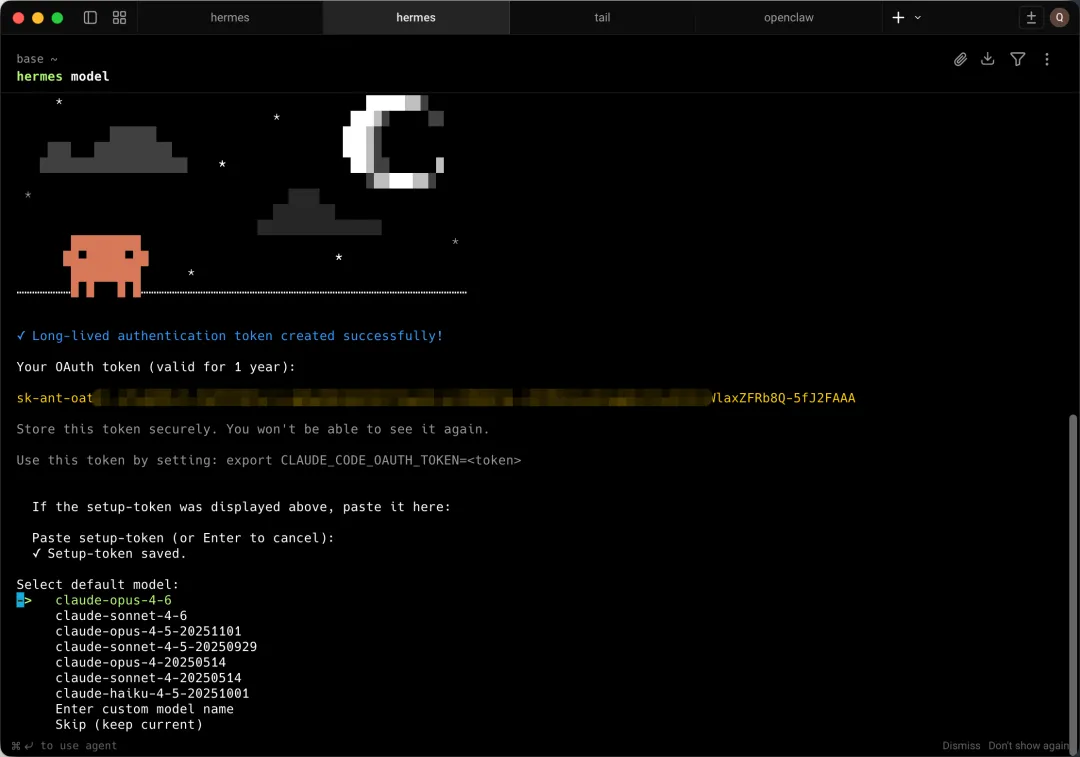The height and width of the screenshot is (757, 1080).
Task: Switch to the first hermes tab
Action: pyautogui.click(x=230, y=17)
